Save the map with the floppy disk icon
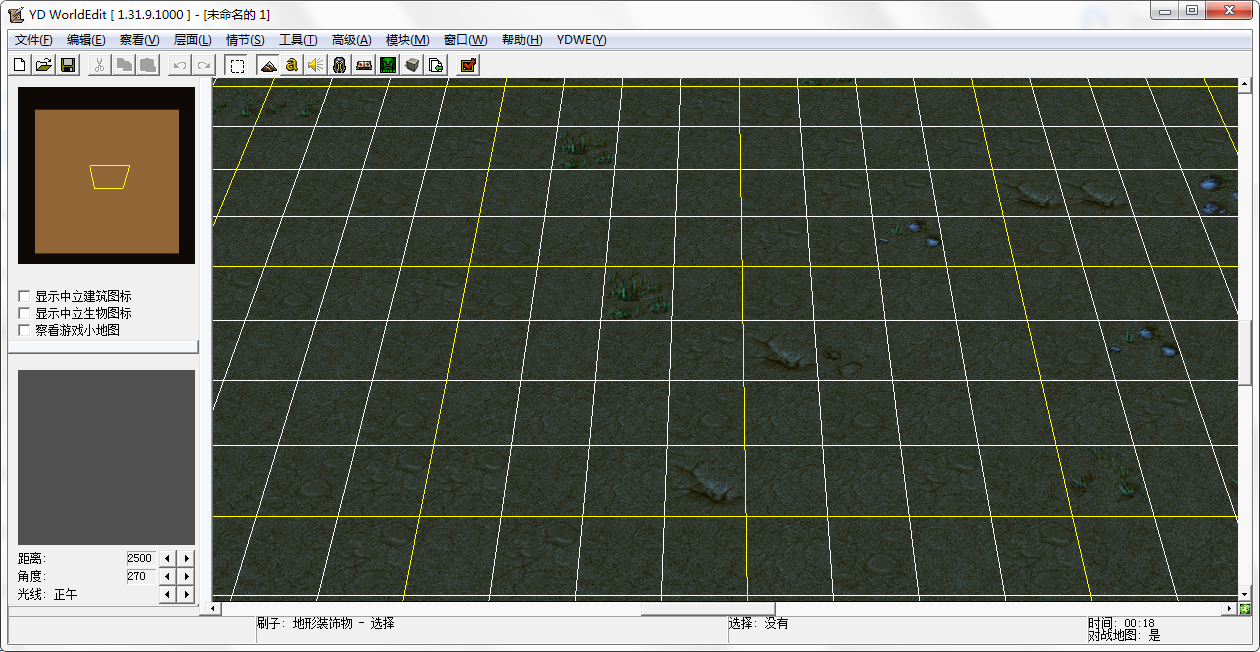The image size is (1260, 652). 68,65
